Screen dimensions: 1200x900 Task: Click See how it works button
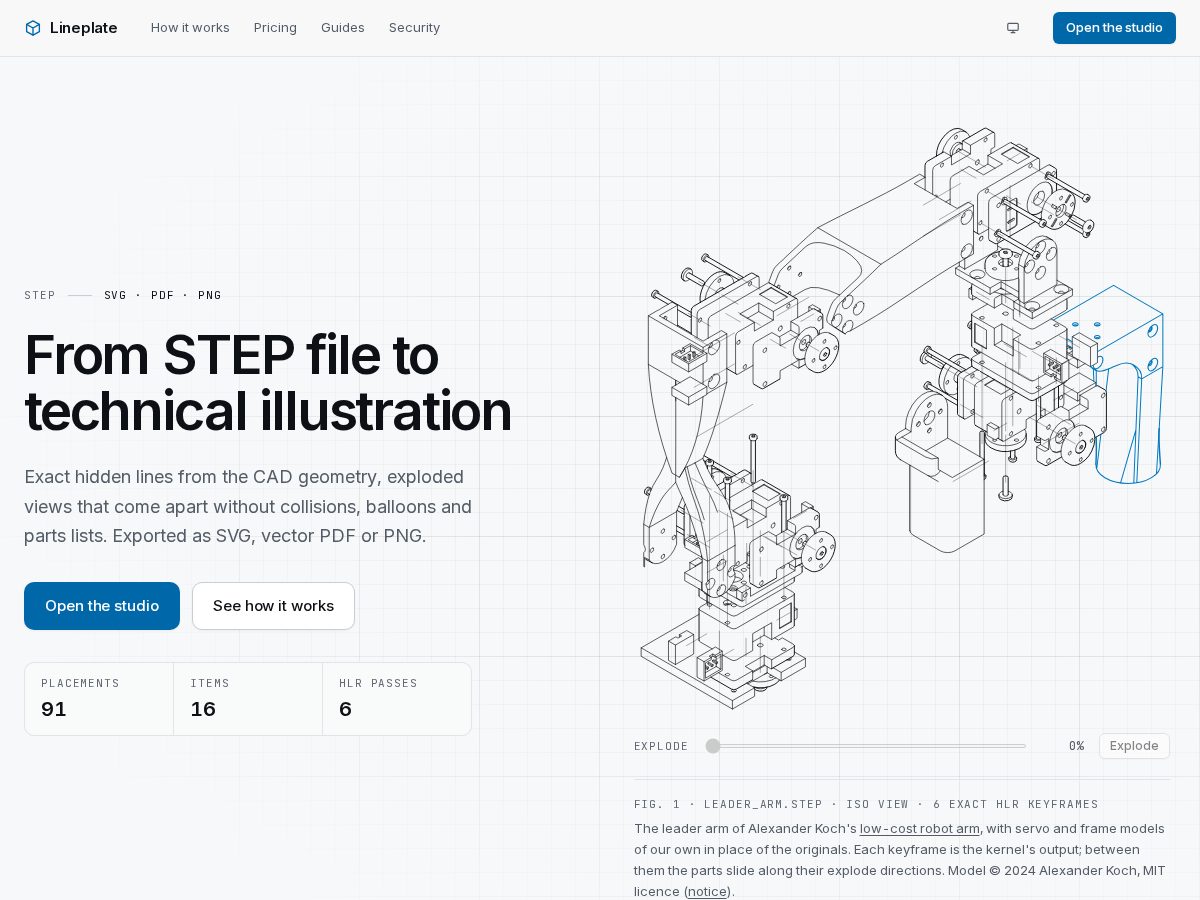273,606
